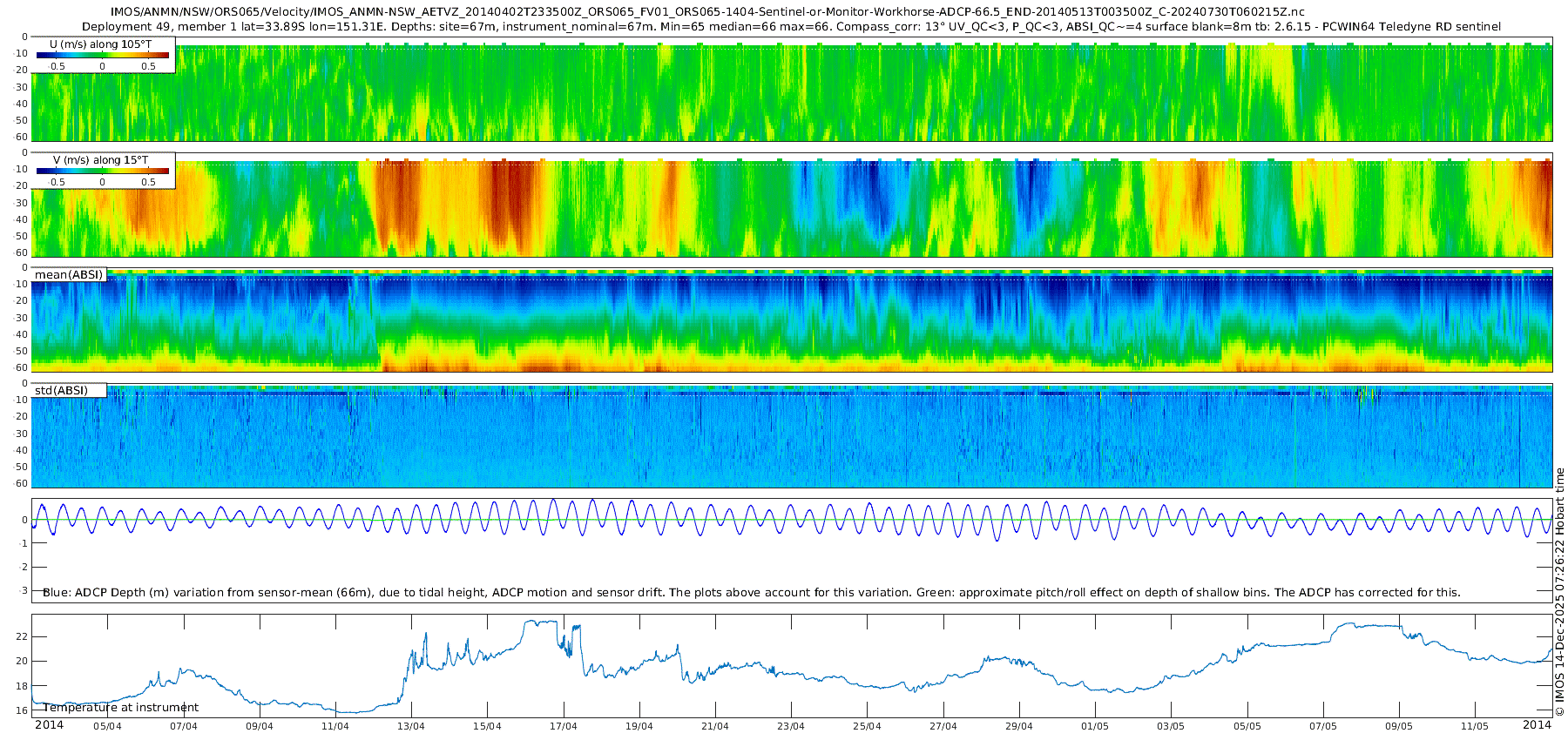1568x740 pixels.
Task: Click the -0.5 tick on V colorbar
Action: click(57, 182)
